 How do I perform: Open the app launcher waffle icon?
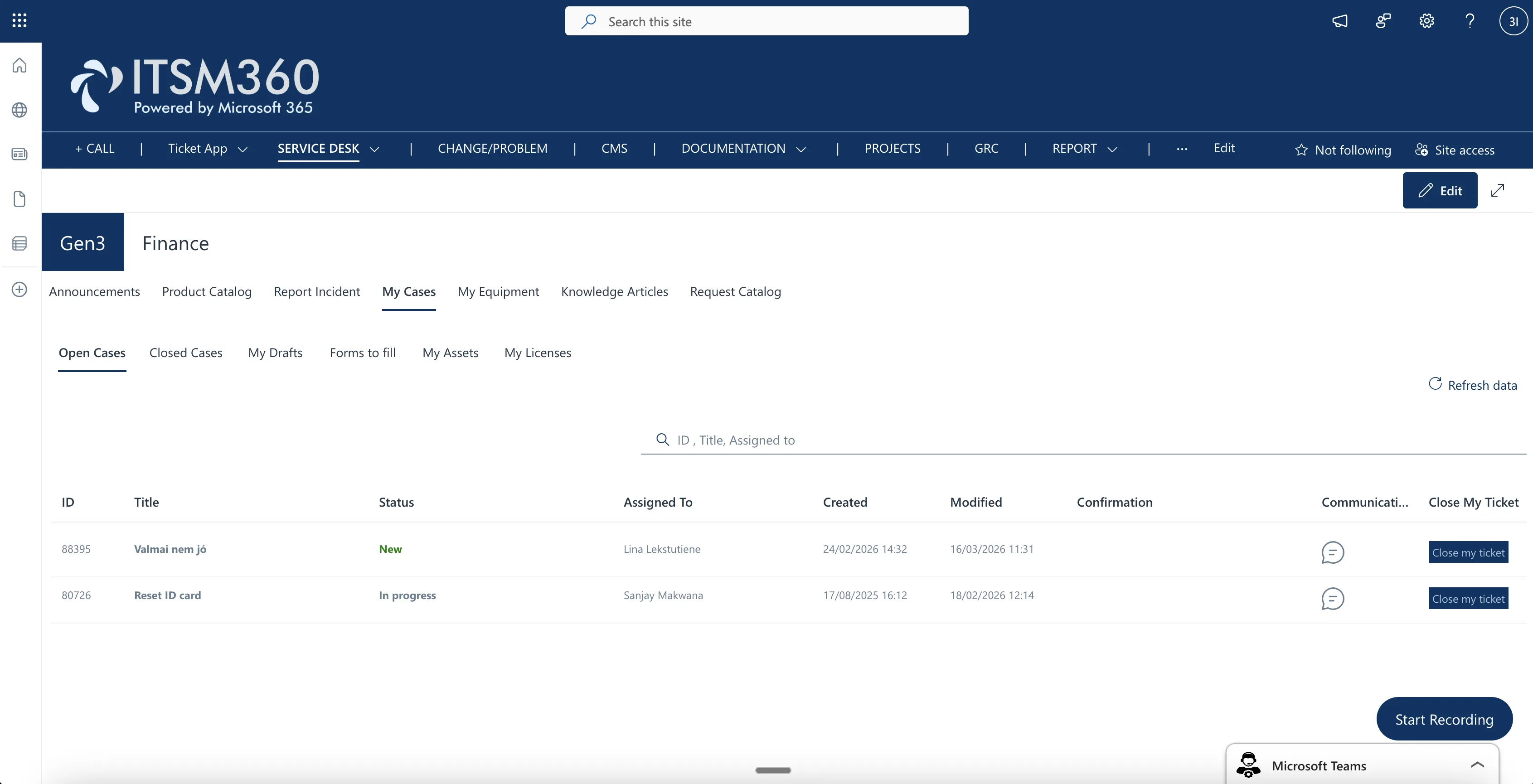pyautogui.click(x=19, y=21)
